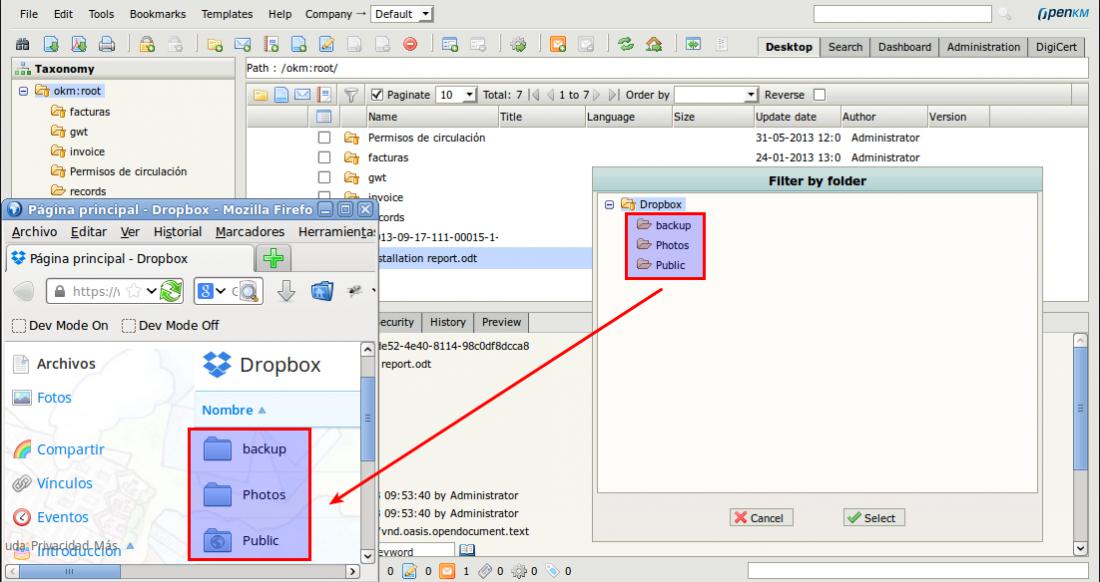The width and height of the screenshot is (1100, 582).
Task: Create a new folder from the toolbar
Action: click(213, 46)
